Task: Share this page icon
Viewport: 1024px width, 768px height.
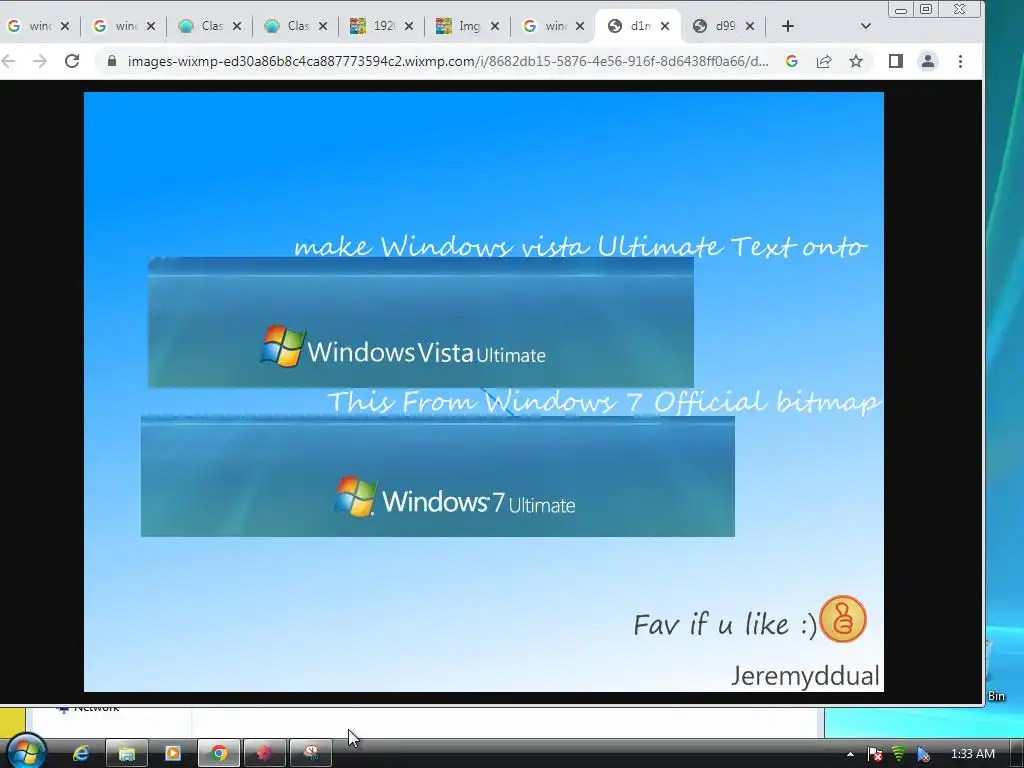Action: [824, 61]
